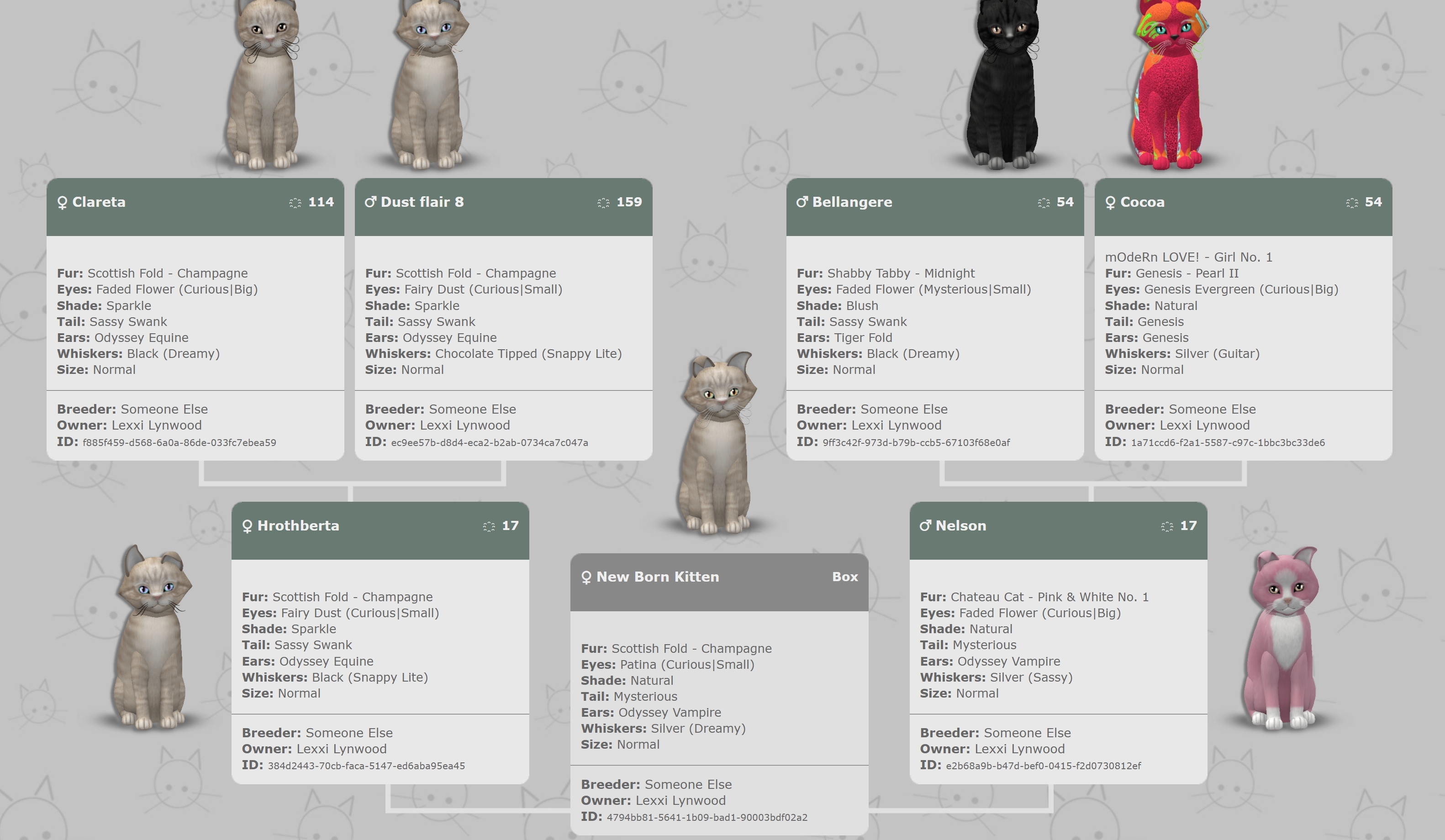Open the Hrothberta card title
This screenshot has height=840, width=1445.
[x=298, y=526]
